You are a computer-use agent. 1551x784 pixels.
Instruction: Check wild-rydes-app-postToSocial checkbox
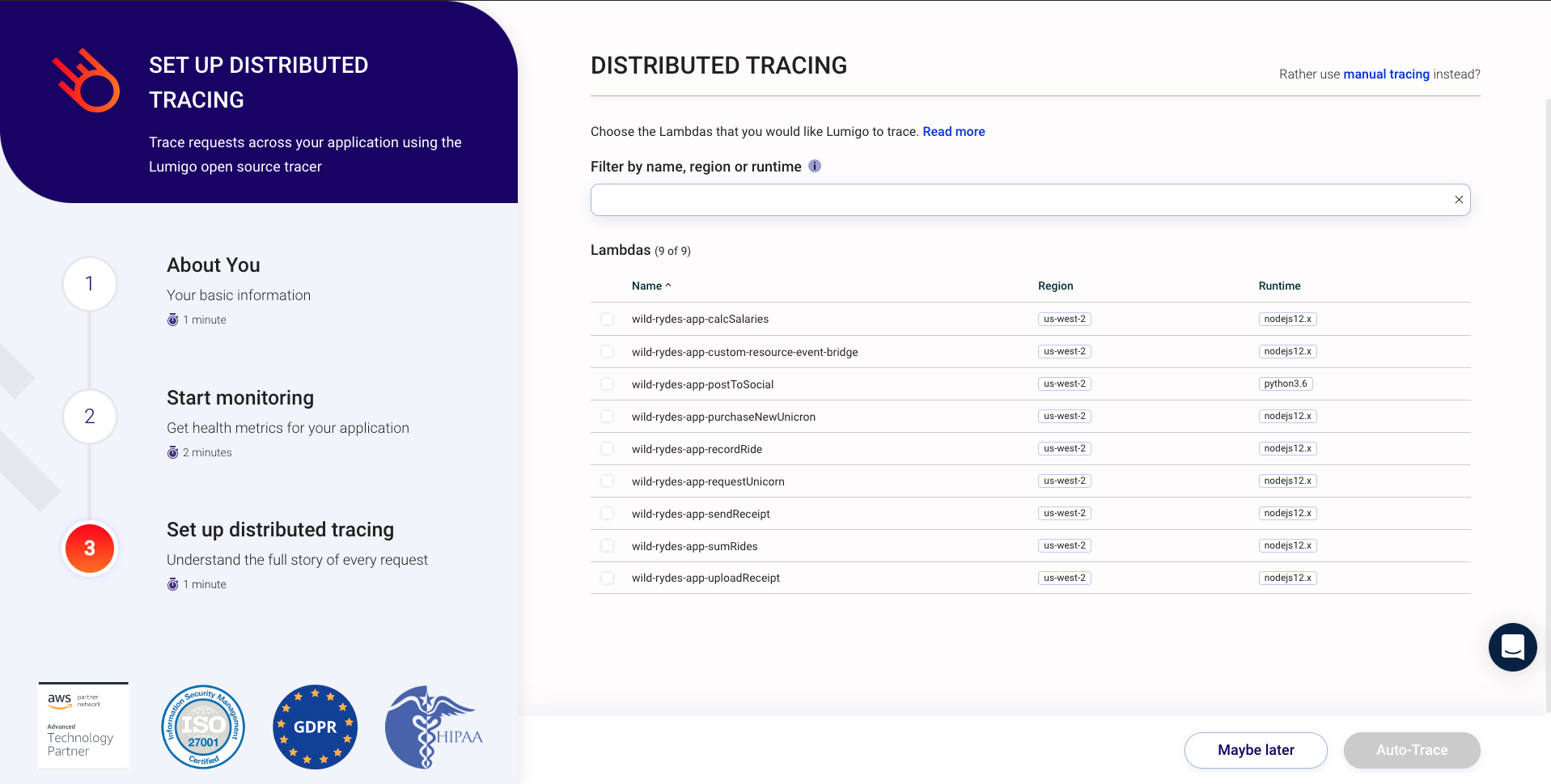point(607,384)
